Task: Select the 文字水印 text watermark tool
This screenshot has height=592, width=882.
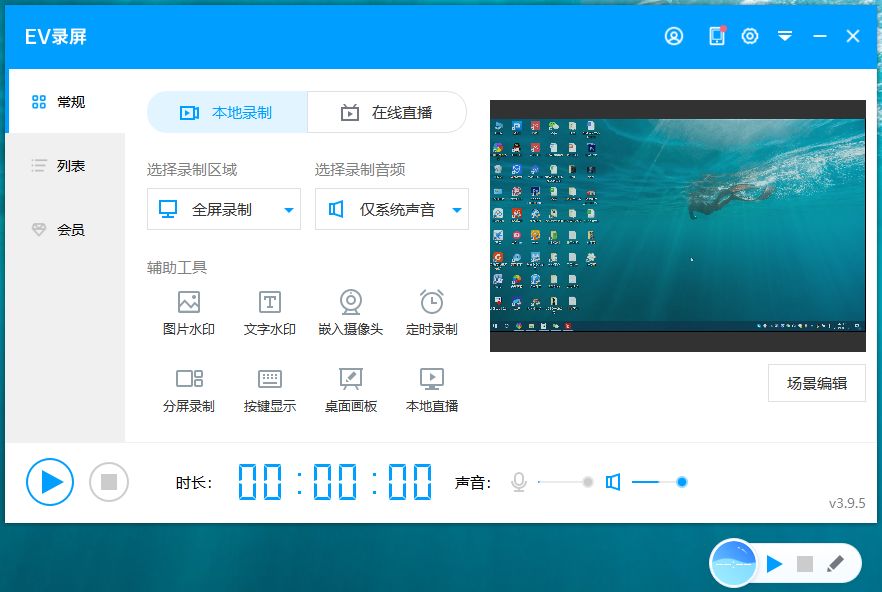Action: pos(269,312)
